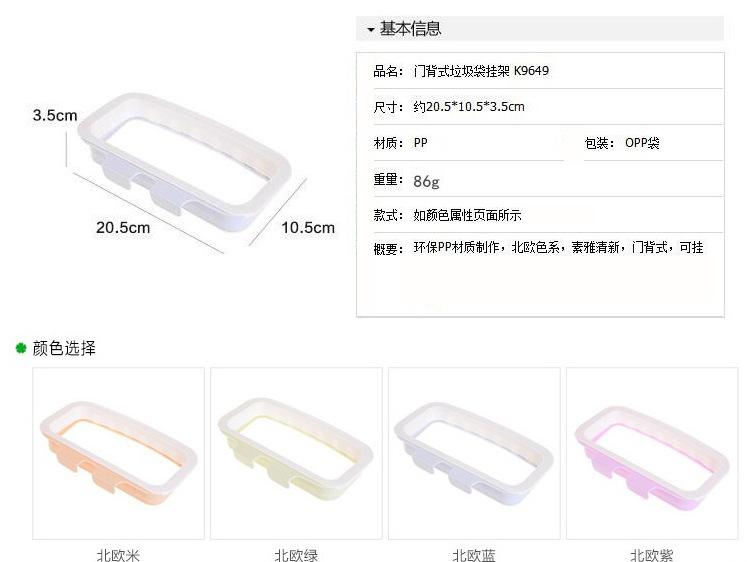
Task: Click the 包装 OPP袋 field
Action: tap(653, 143)
